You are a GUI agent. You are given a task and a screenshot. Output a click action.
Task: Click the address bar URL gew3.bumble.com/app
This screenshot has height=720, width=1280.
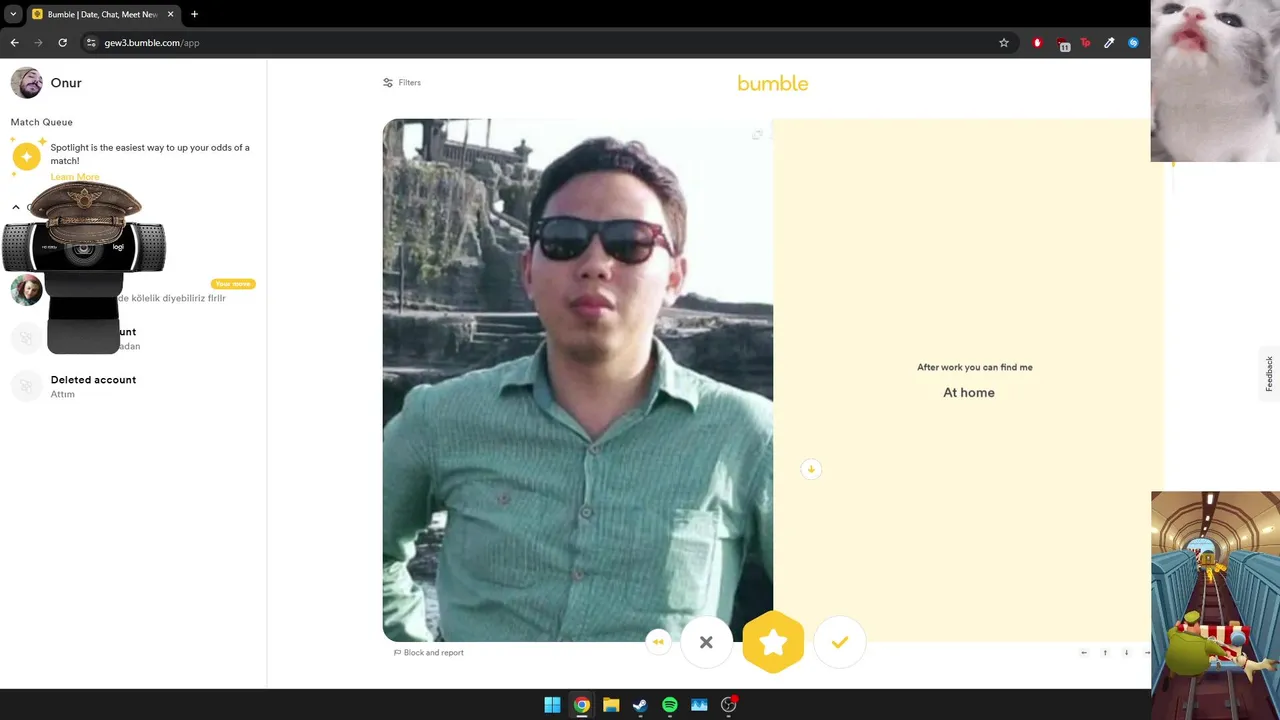pos(152,43)
